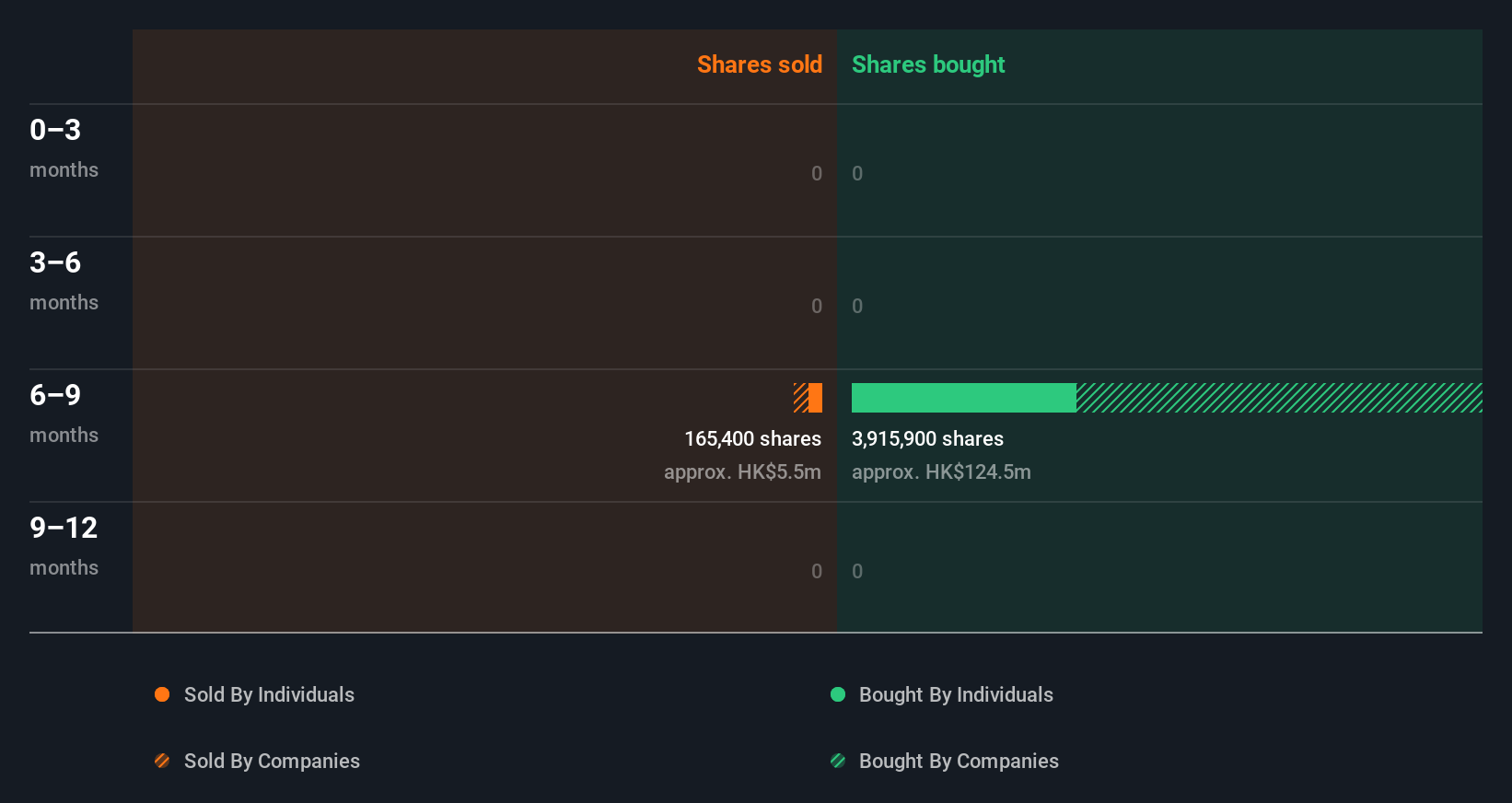Click the shares bought 0 in 3–6 months row
1512x803 pixels.
pyautogui.click(x=857, y=306)
